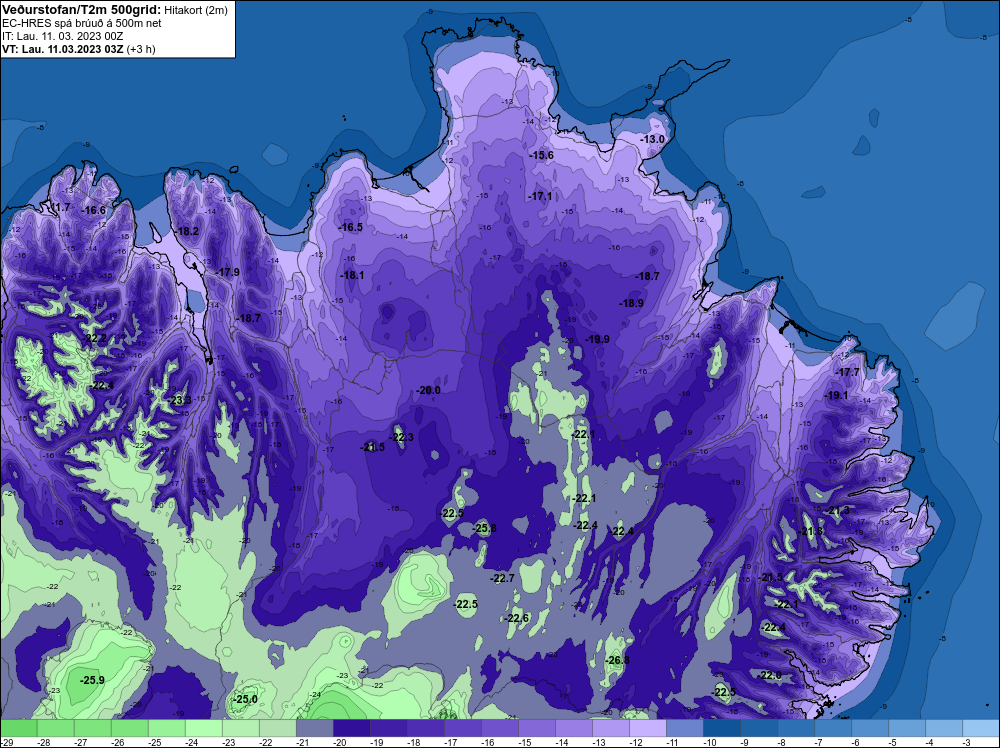Select the -16 legend color swatch
The image size is (1000, 748).
[x=499, y=728]
